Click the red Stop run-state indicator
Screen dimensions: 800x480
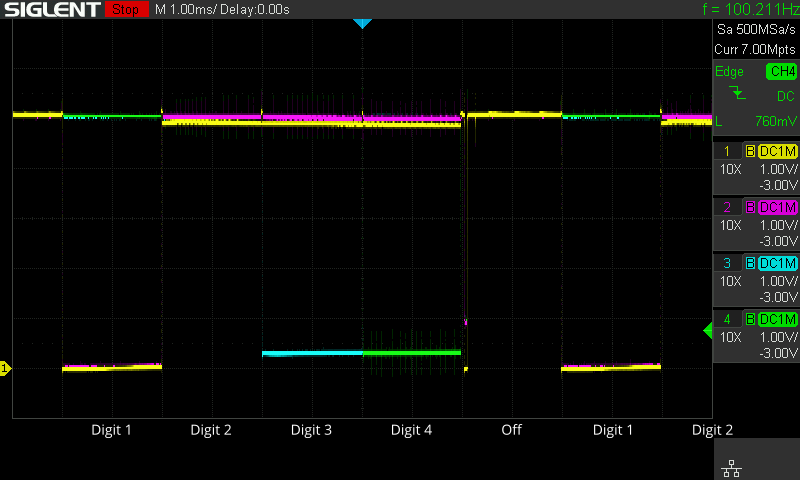point(127,9)
